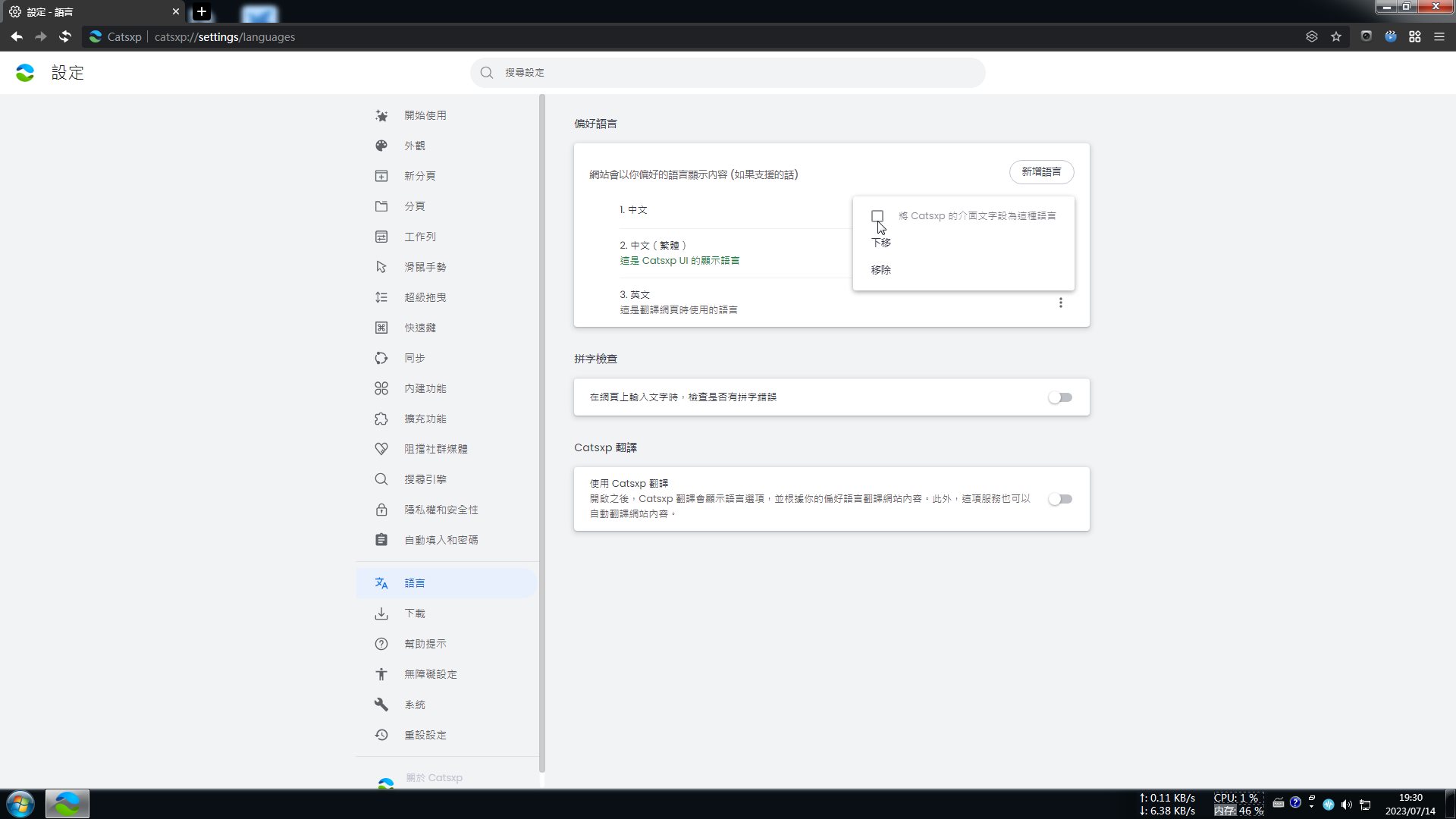Image resolution: width=1456 pixels, height=819 pixels.
Task: Click the volume speaker tray icon
Action: (1346, 804)
